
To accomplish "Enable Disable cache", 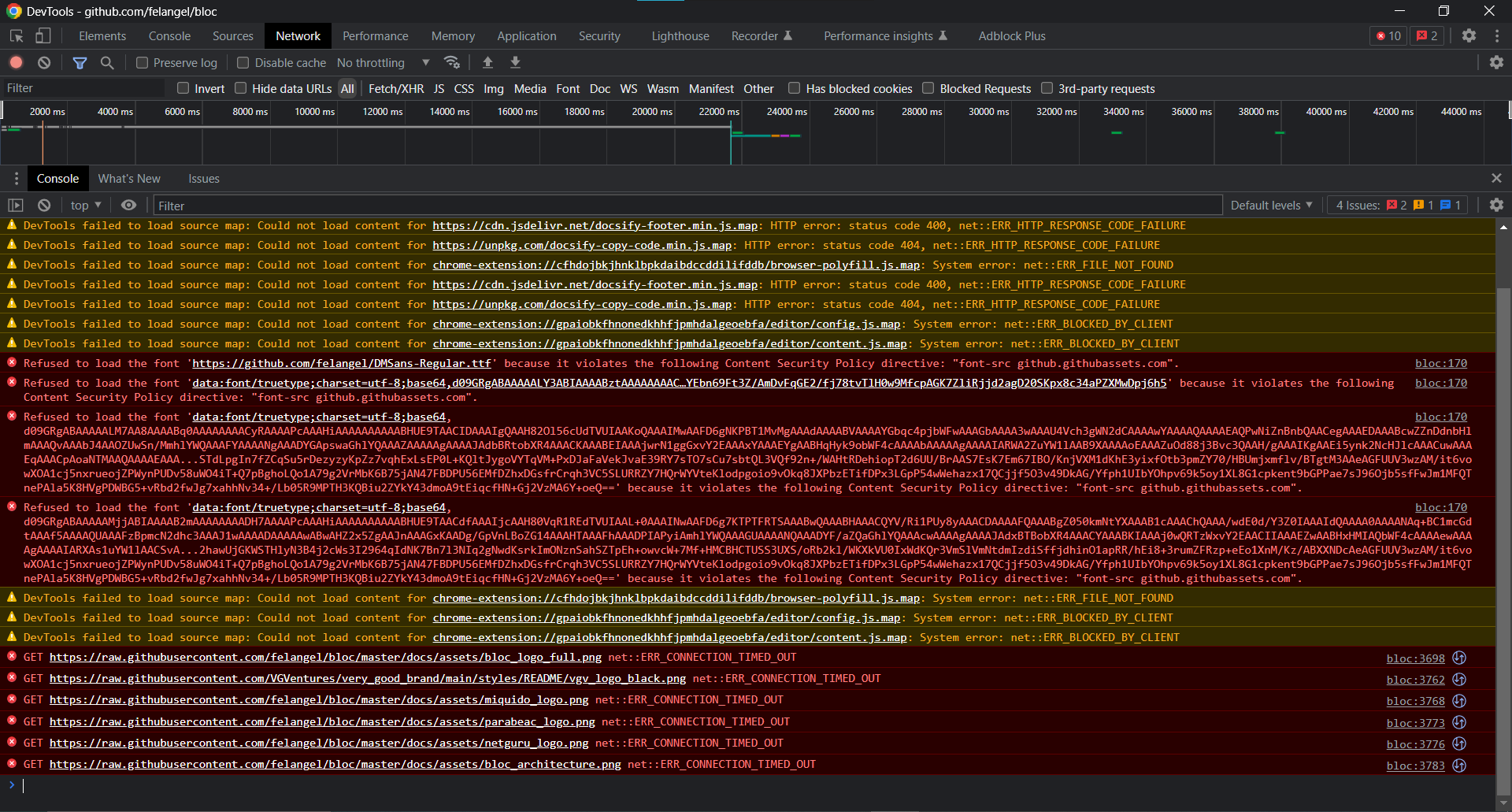I will tap(243, 62).
